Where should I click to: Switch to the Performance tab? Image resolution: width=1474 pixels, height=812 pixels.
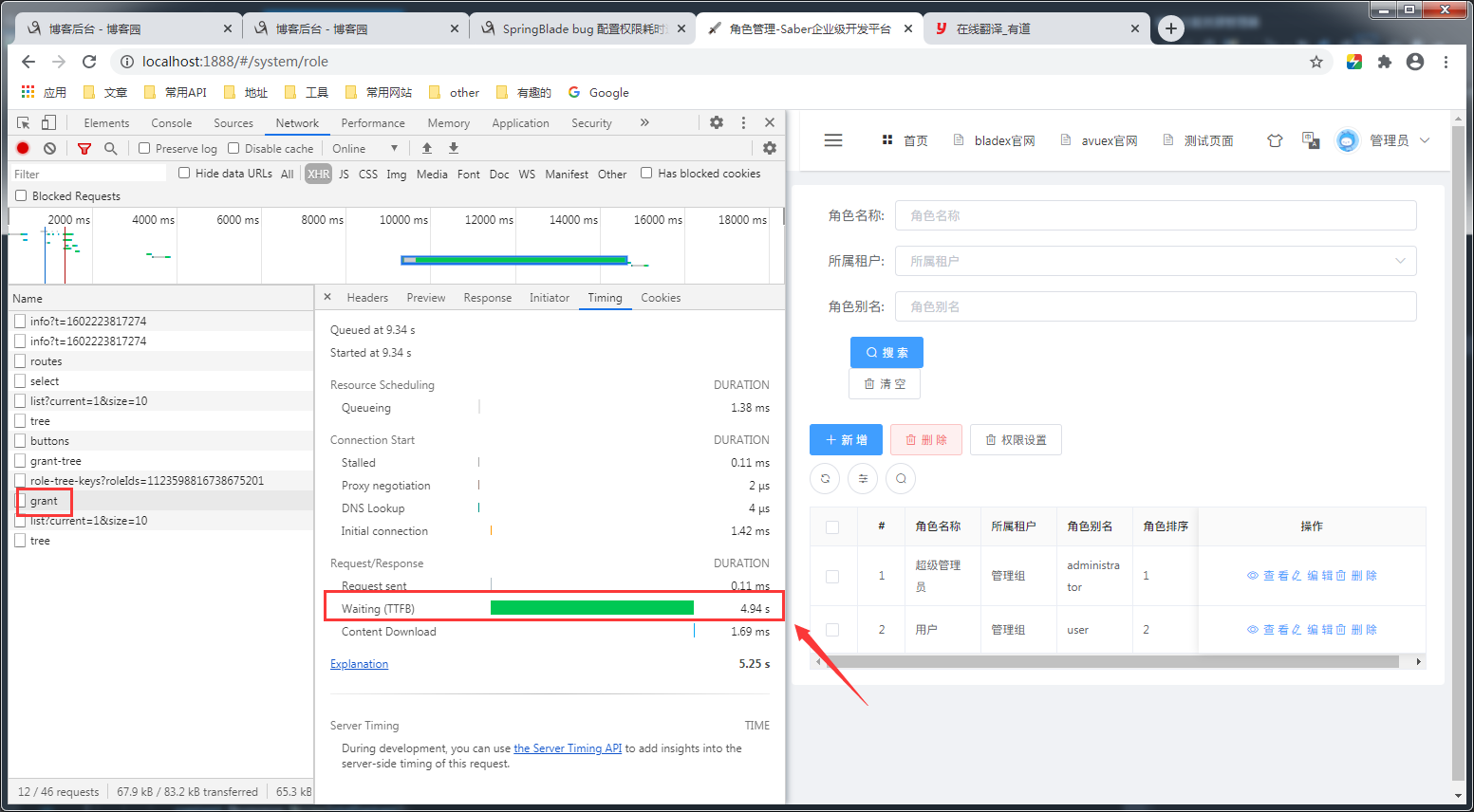click(x=373, y=123)
